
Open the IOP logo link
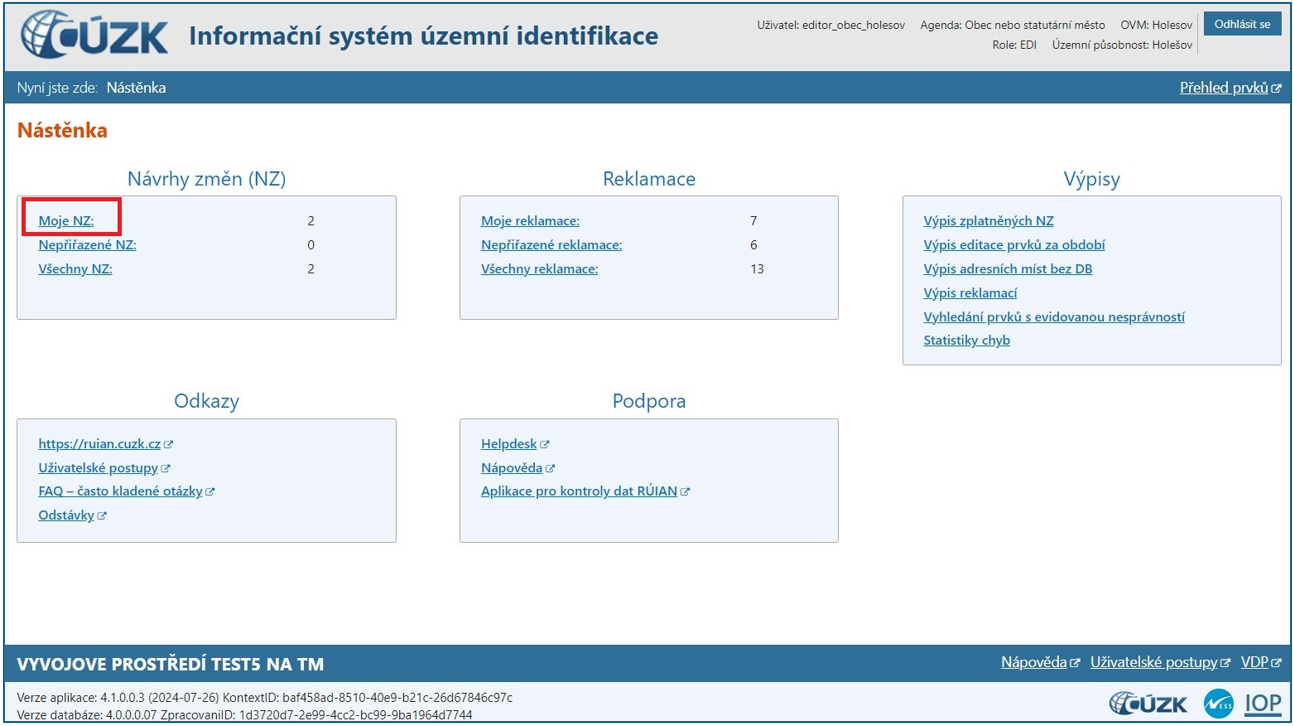click(1262, 703)
